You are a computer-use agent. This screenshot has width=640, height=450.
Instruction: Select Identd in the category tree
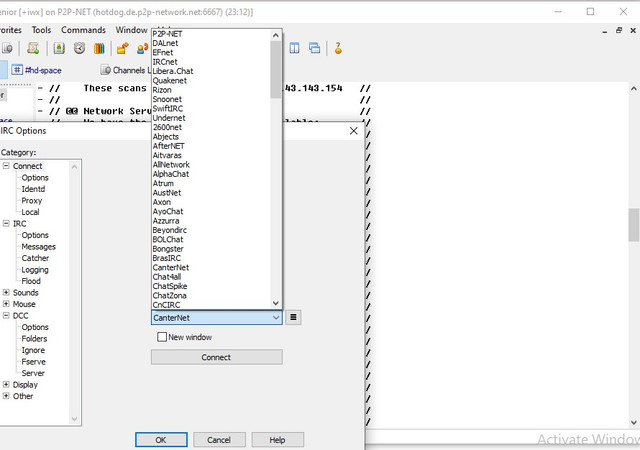click(33, 189)
